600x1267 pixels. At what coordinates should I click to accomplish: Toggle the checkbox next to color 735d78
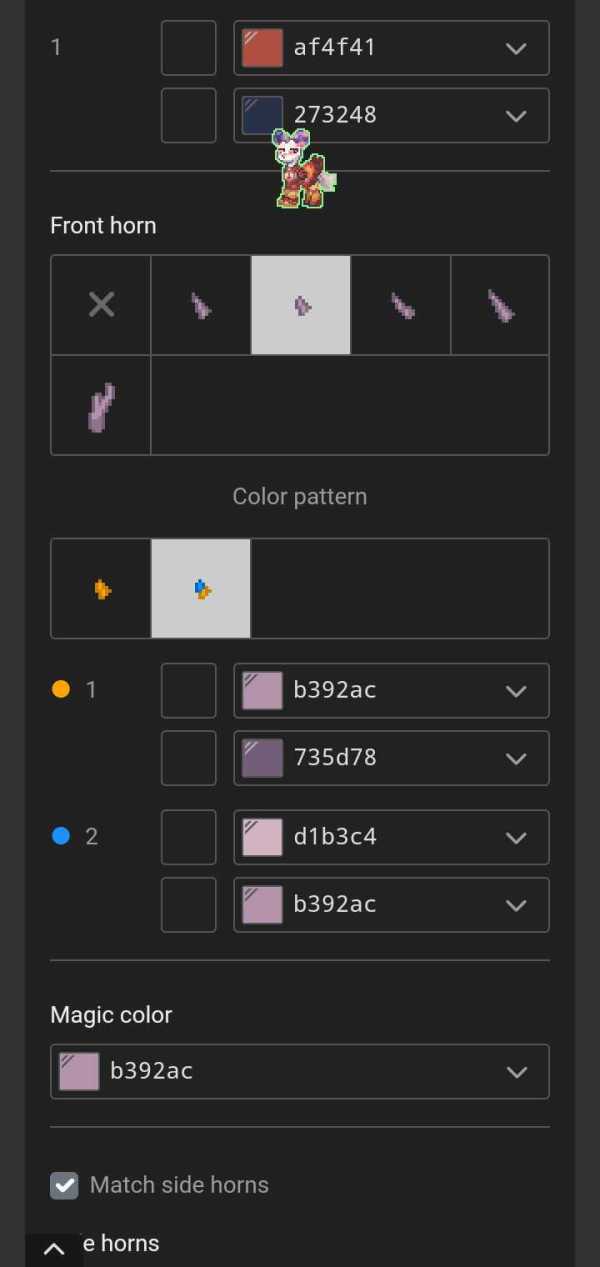pyautogui.click(x=188, y=758)
